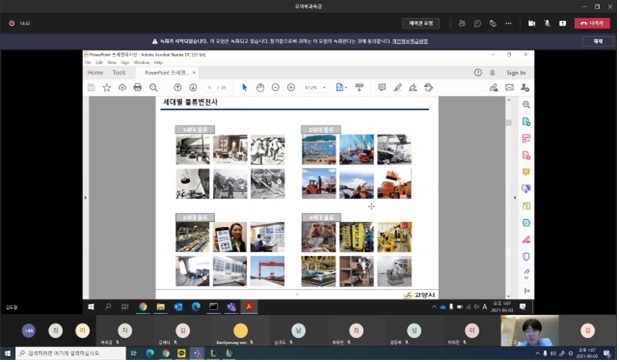Open the File menu in Acrobat
Image resolution: width=619 pixels, height=362 pixels.
88,62
